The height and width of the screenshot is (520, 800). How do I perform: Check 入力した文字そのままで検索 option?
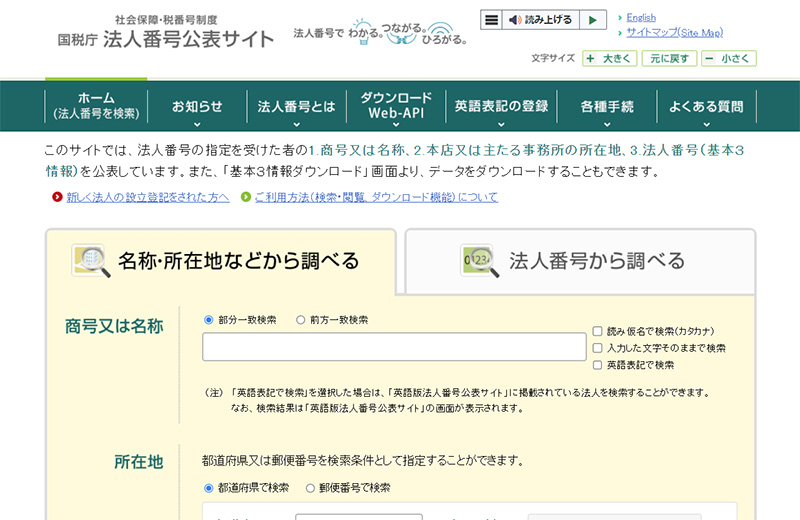597,348
